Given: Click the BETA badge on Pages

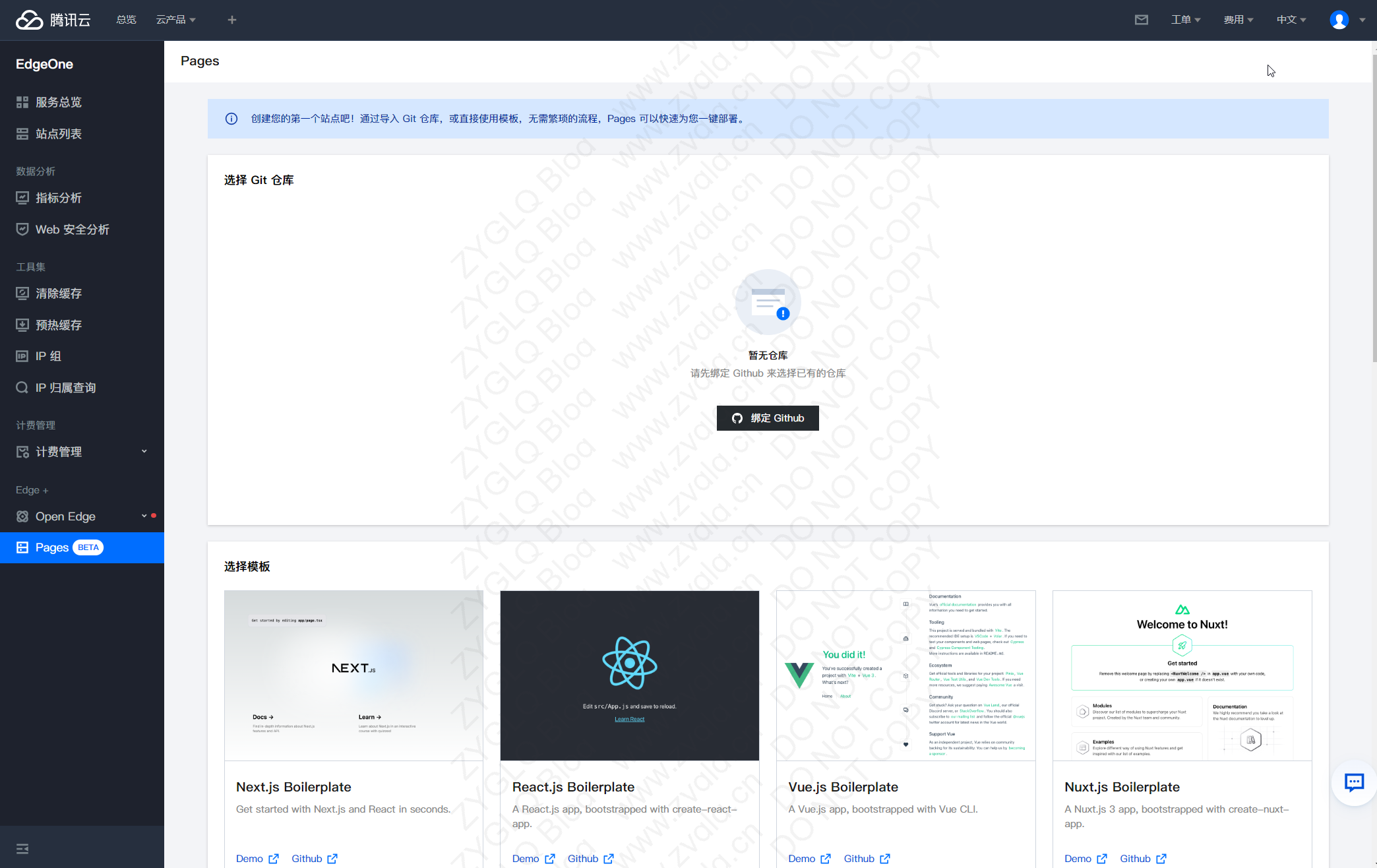Looking at the screenshot, I should click(88, 547).
